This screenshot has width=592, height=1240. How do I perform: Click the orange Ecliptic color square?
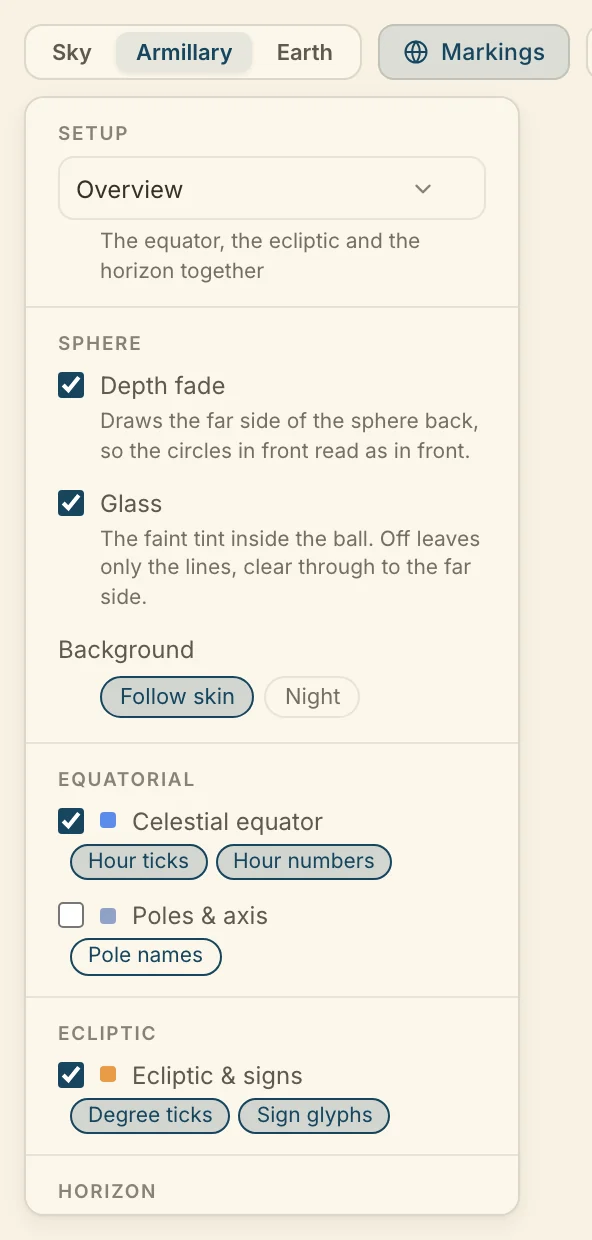(108, 1075)
